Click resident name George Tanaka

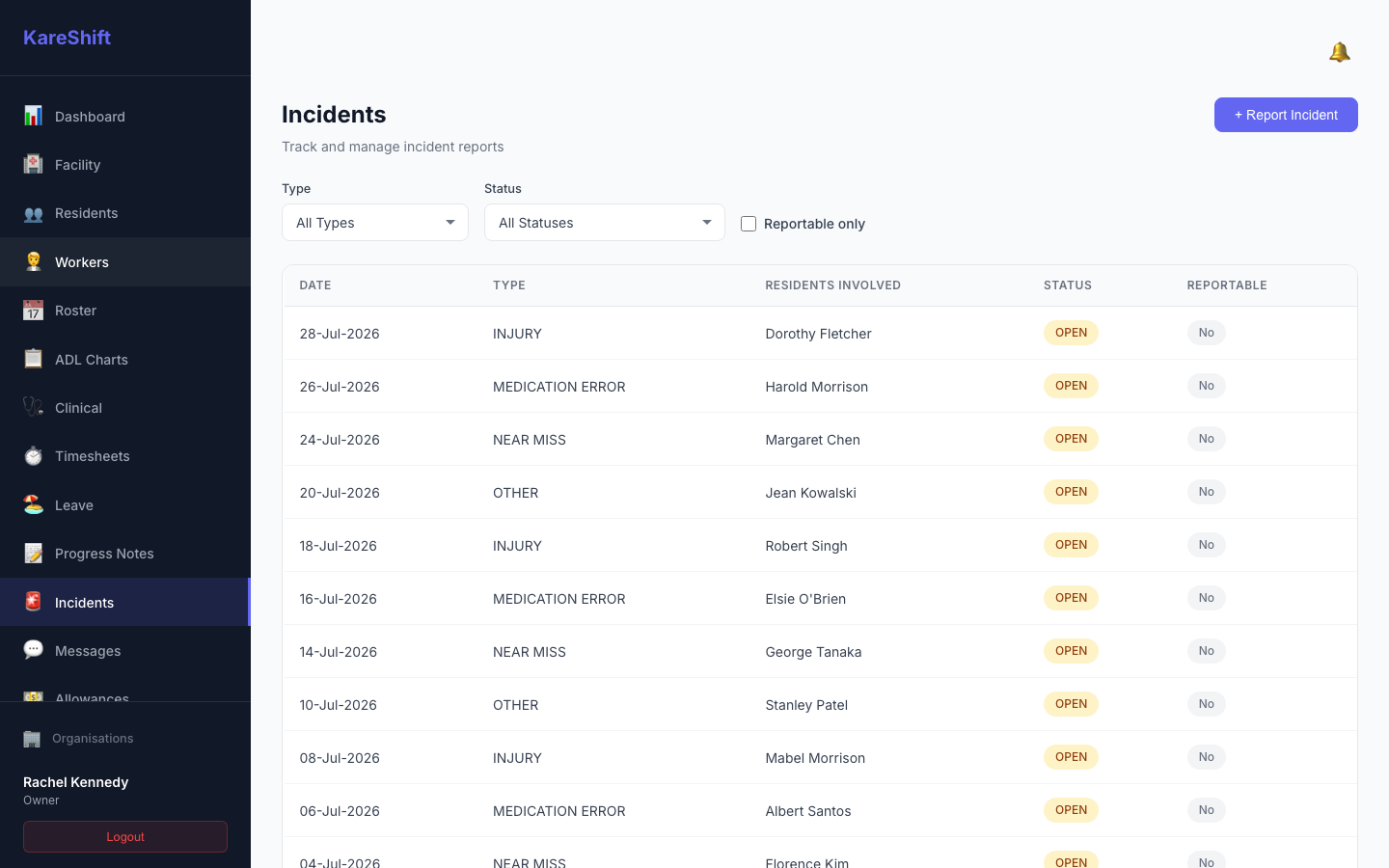(x=813, y=652)
